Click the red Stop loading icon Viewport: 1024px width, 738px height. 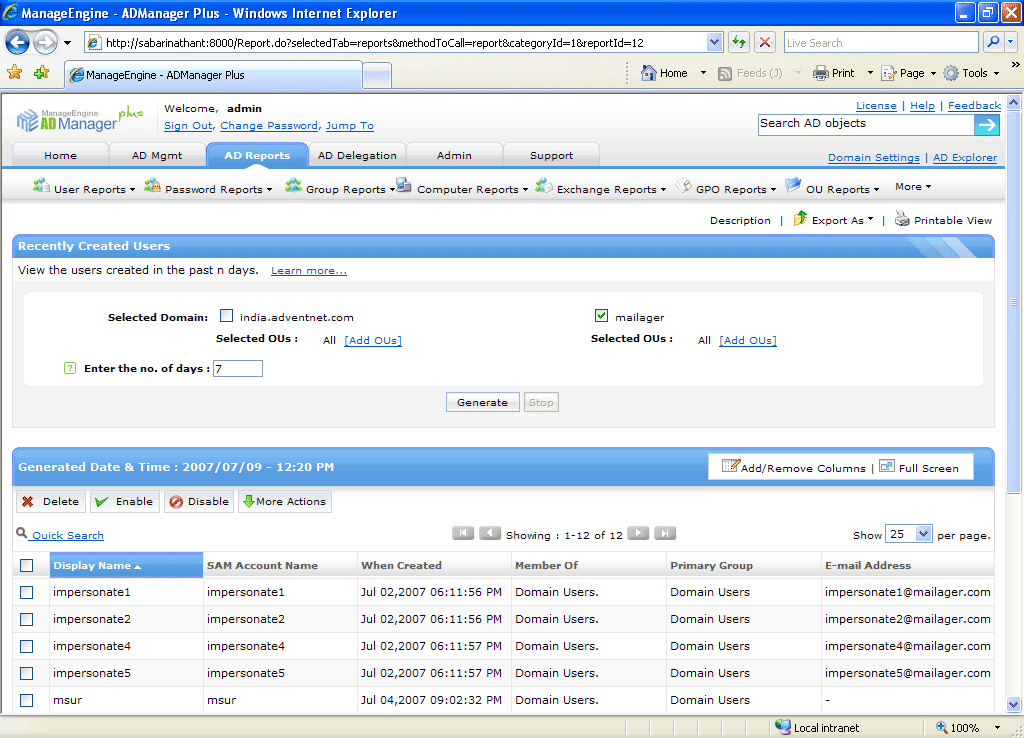[x=764, y=42]
